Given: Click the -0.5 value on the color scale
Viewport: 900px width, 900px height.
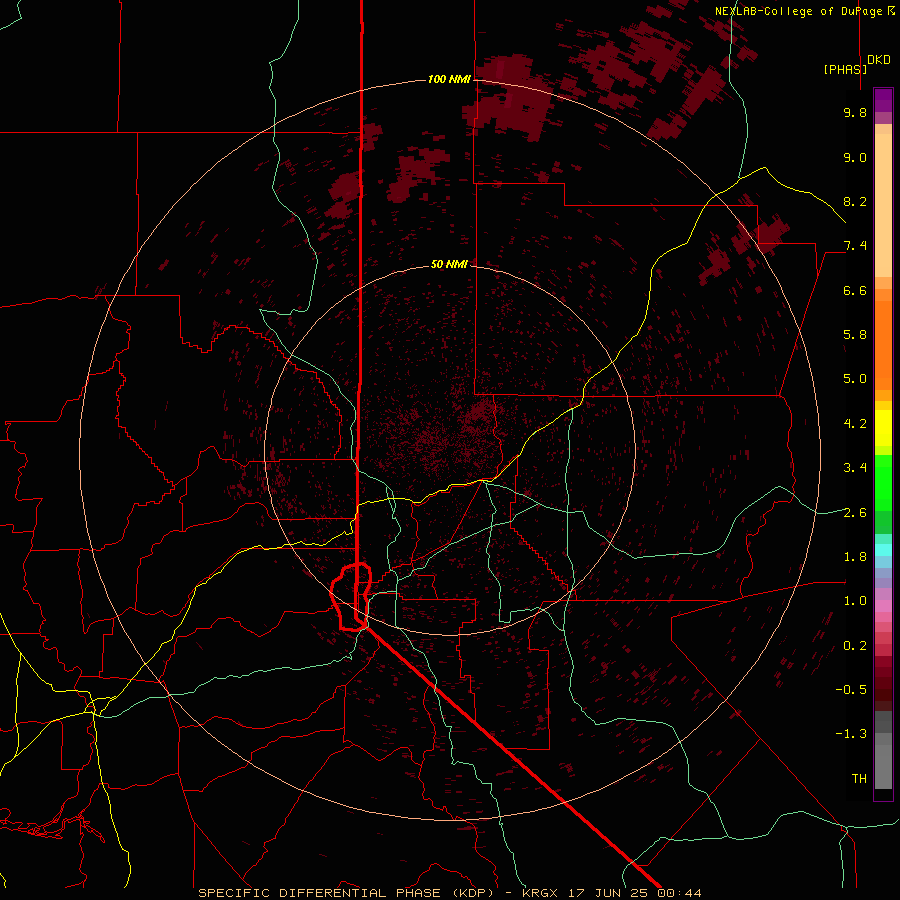Looking at the screenshot, I should [x=851, y=689].
